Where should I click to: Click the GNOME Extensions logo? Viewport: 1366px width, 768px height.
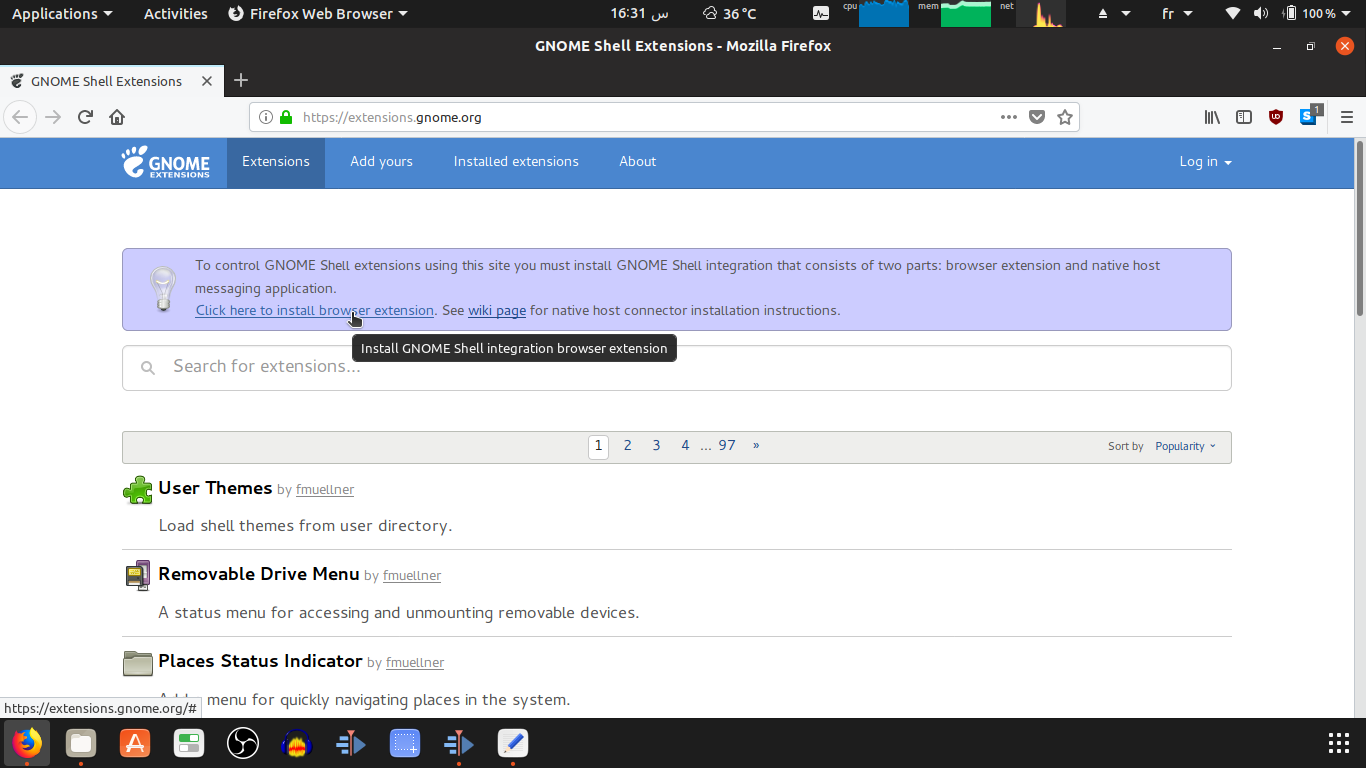[166, 162]
